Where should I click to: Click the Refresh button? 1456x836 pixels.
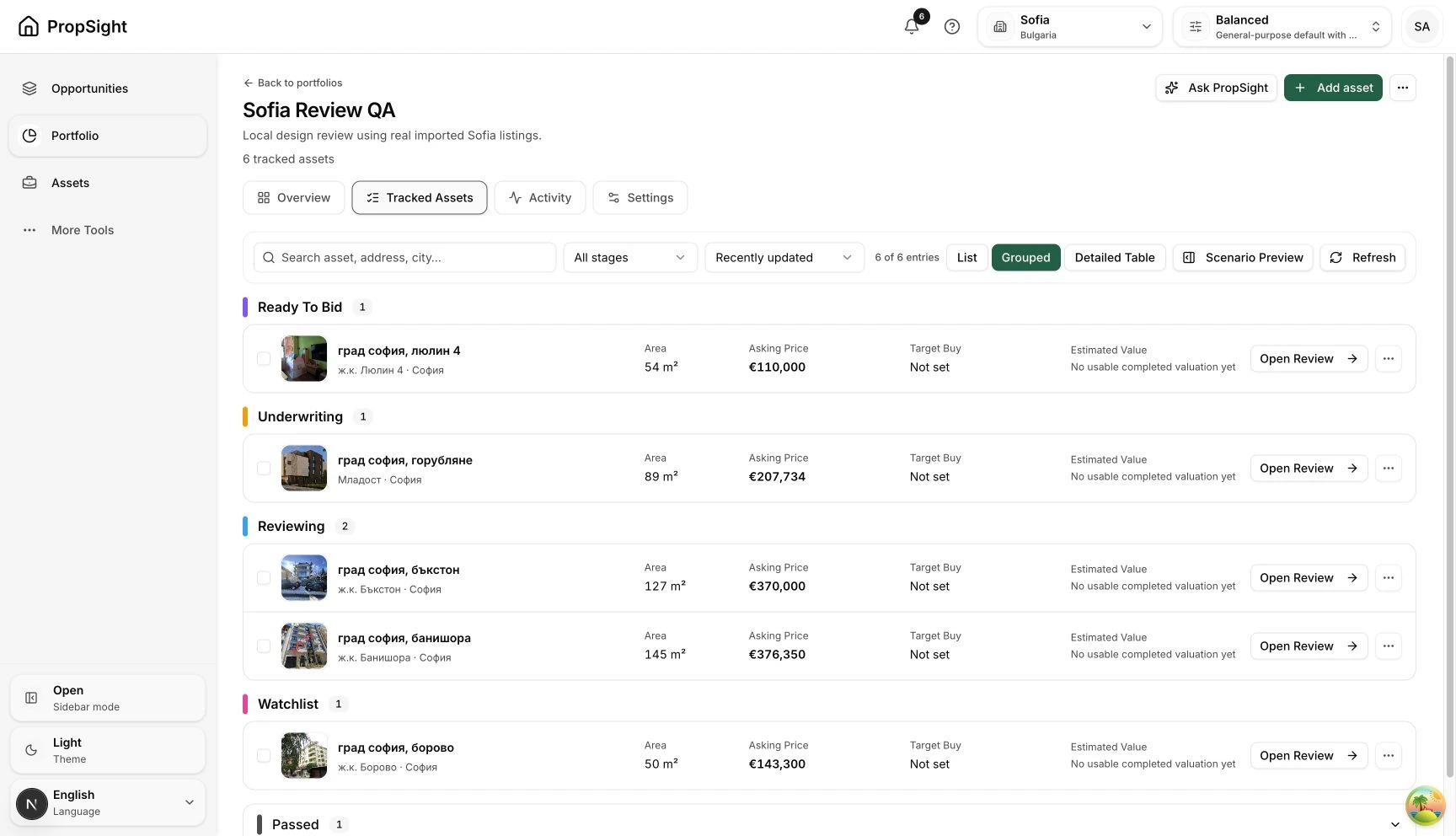pos(1362,258)
